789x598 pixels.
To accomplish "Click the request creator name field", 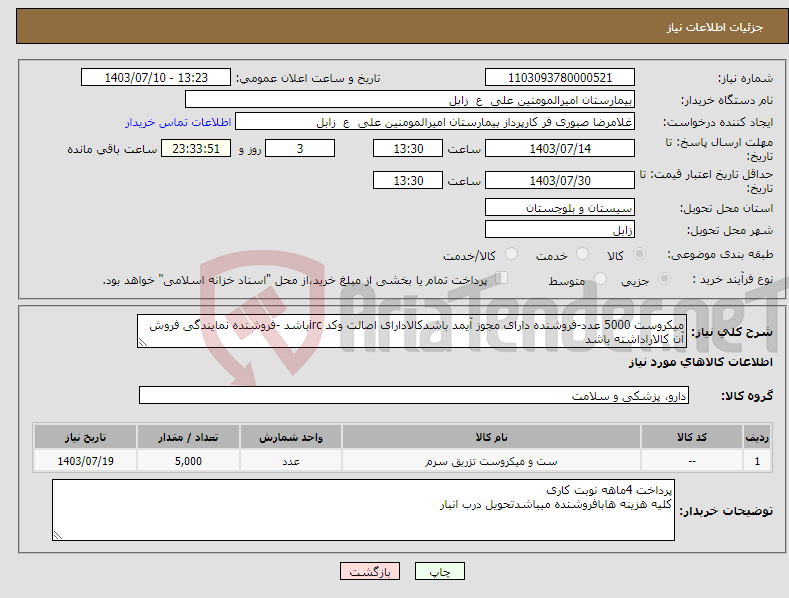I will tap(435, 122).
